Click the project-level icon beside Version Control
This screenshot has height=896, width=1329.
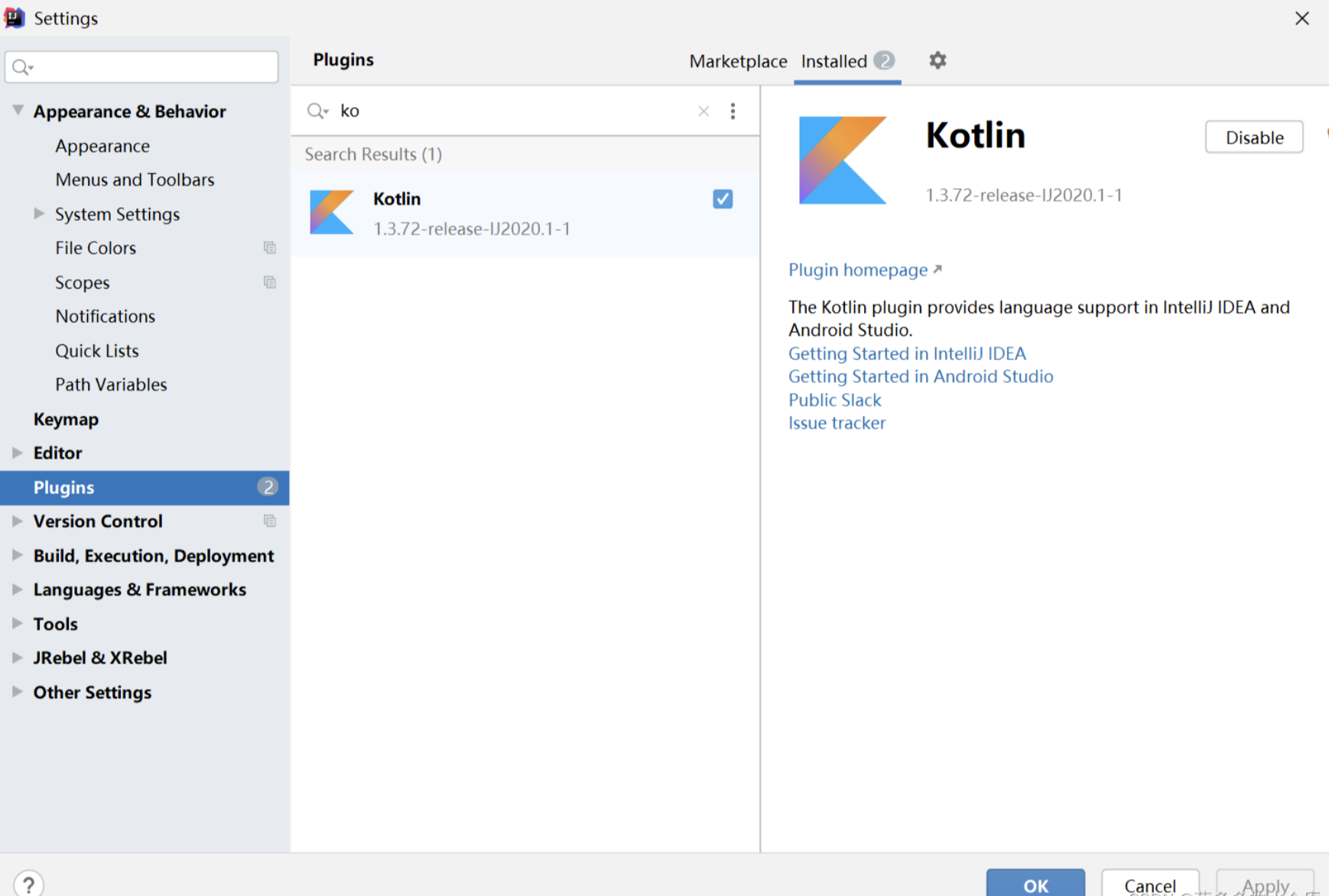tap(269, 521)
